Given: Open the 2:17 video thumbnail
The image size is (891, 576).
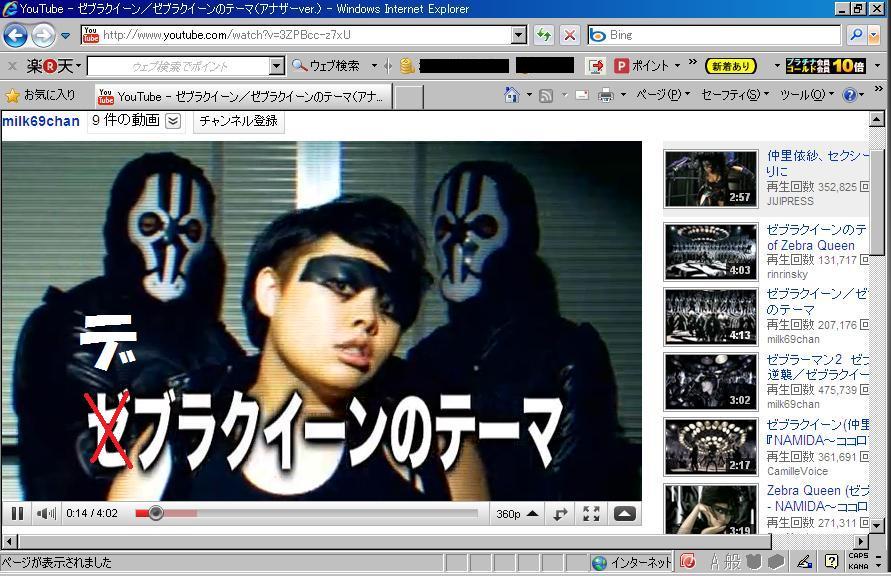Looking at the screenshot, I should point(710,446).
